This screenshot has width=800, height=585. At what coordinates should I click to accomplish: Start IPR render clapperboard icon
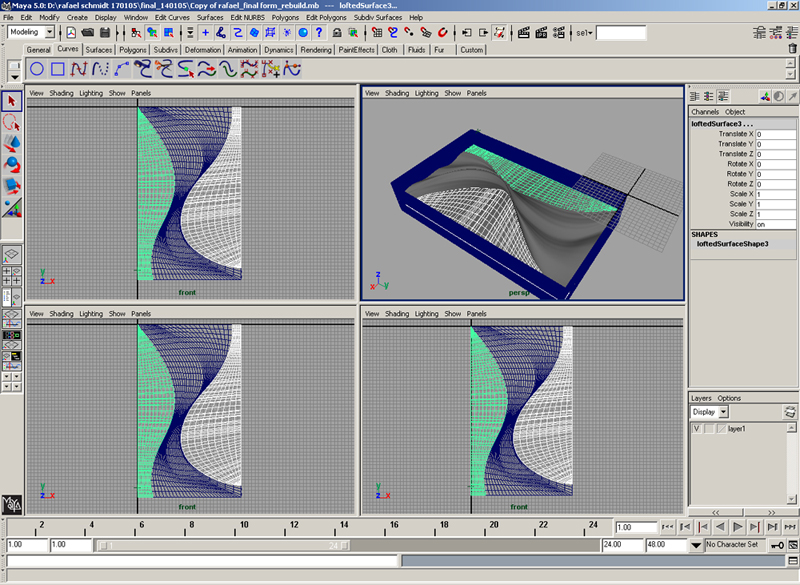point(541,33)
